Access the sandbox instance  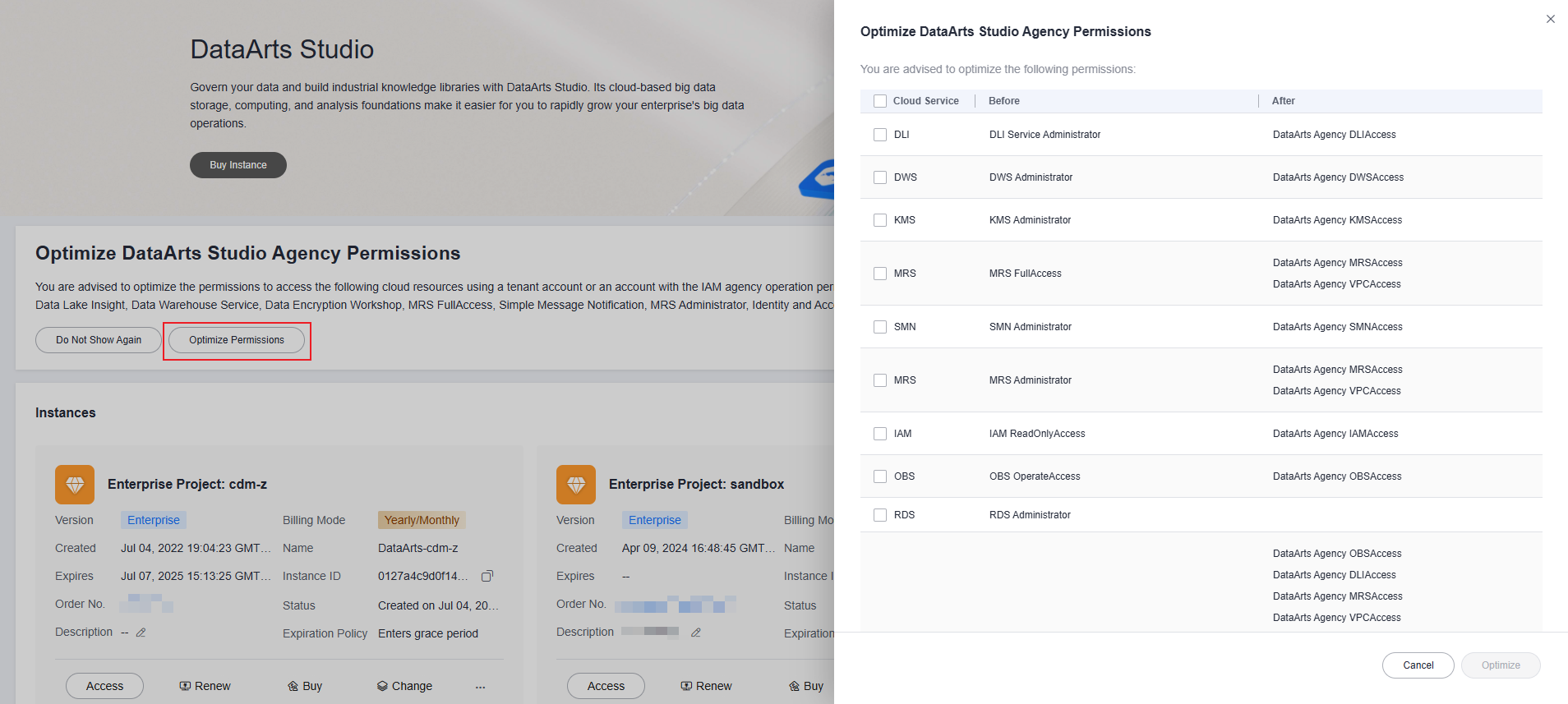[606, 686]
